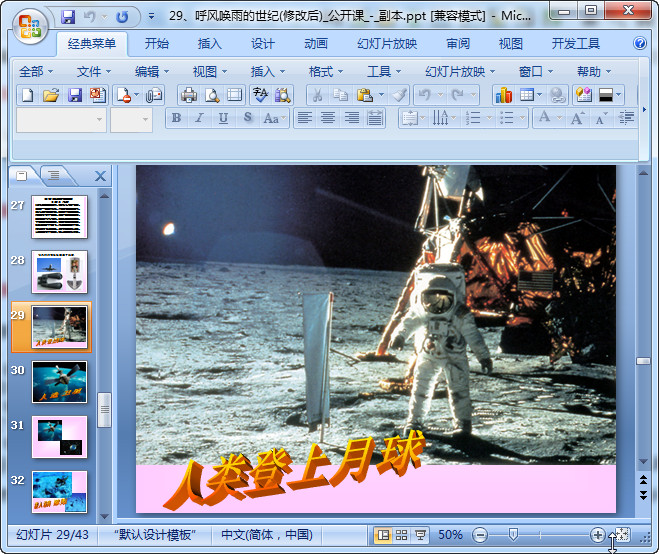Close the slide thumbnail pane
This screenshot has height=554, width=659.
tap(100, 176)
